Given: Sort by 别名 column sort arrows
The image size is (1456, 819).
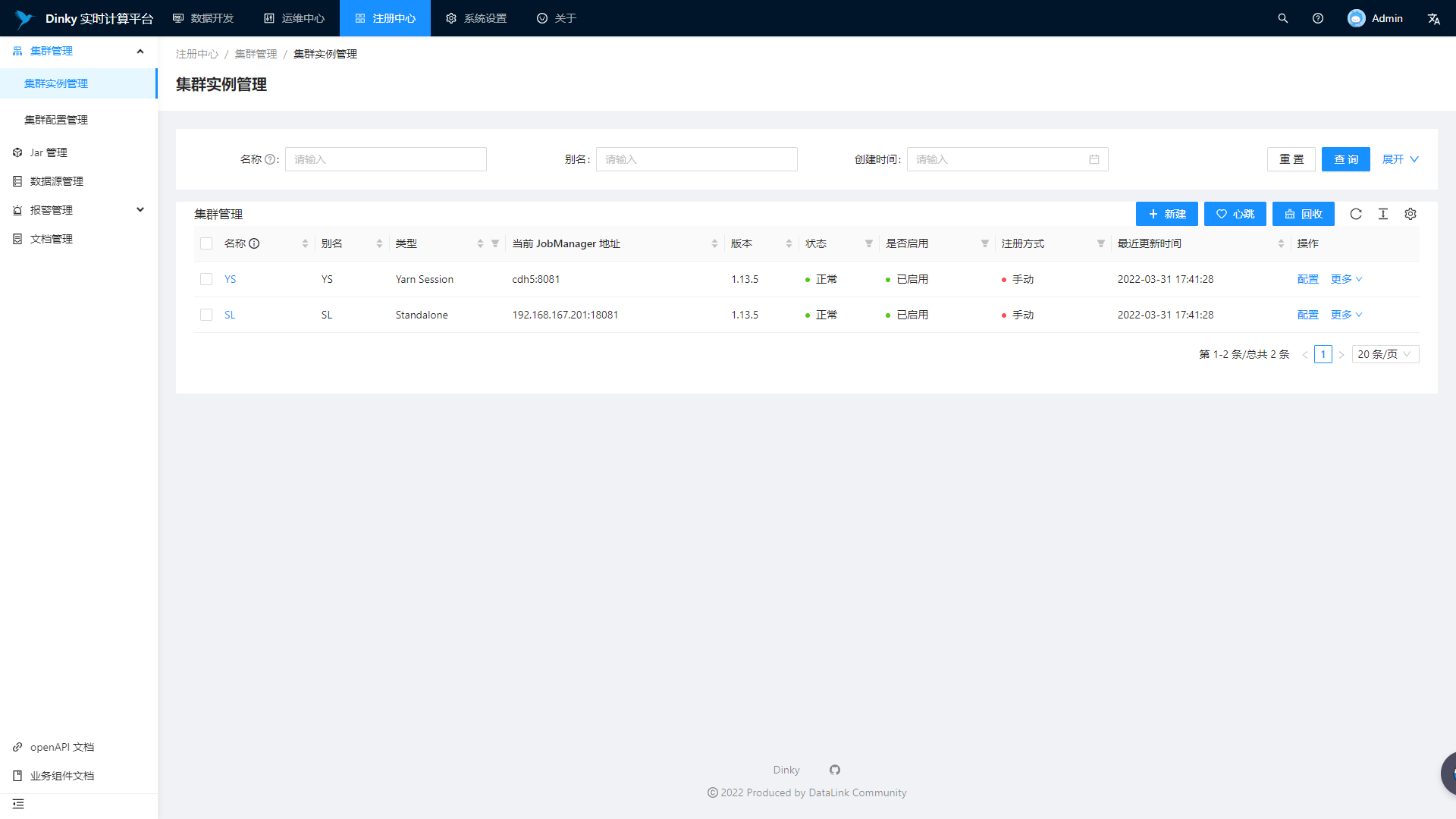Looking at the screenshot, I should [379, 243].
